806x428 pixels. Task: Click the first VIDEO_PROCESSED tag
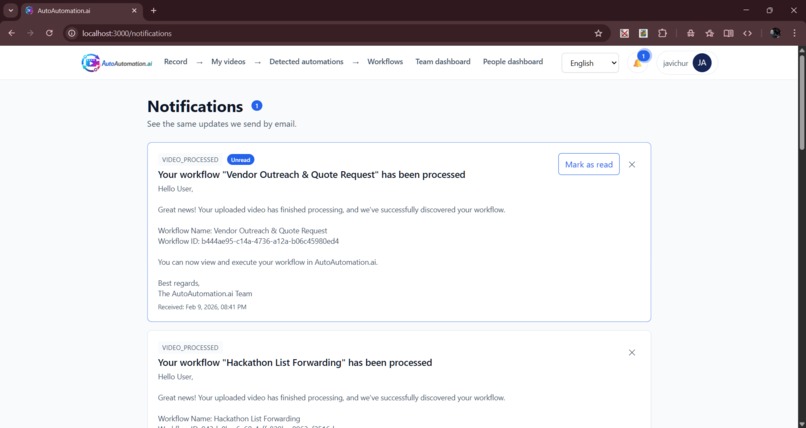coord(190,160)
